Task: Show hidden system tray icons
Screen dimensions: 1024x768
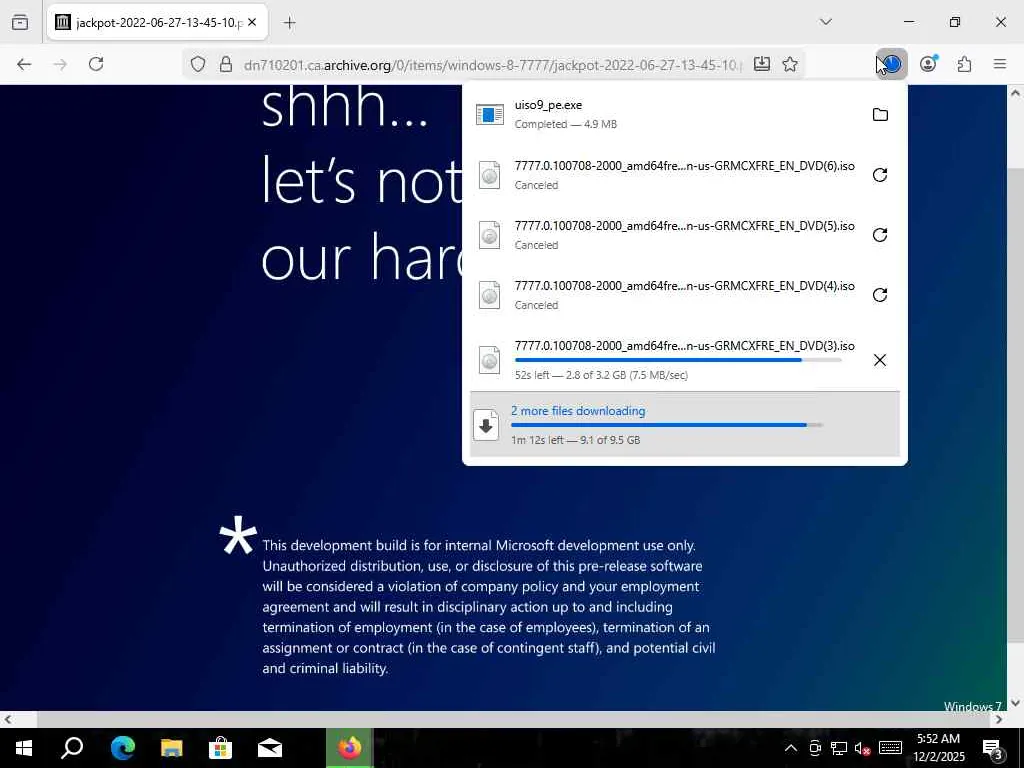Action: pyautogui.click(x=790, y=748)
